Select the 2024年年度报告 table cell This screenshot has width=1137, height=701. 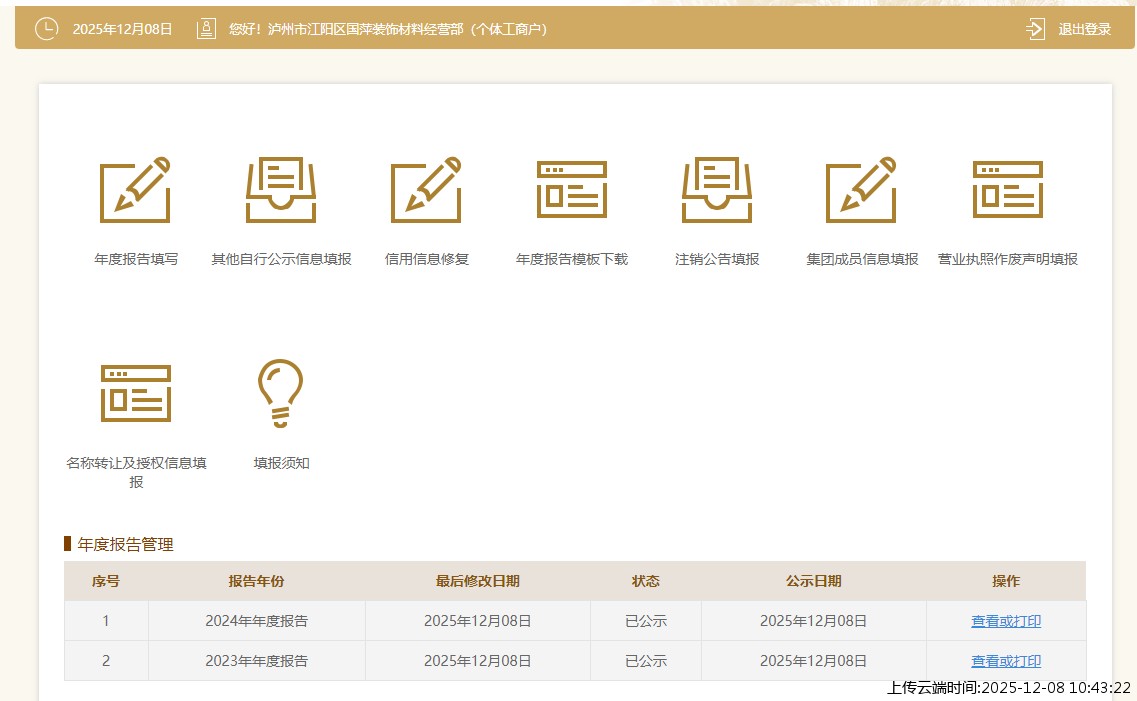[x=256, y=621]
